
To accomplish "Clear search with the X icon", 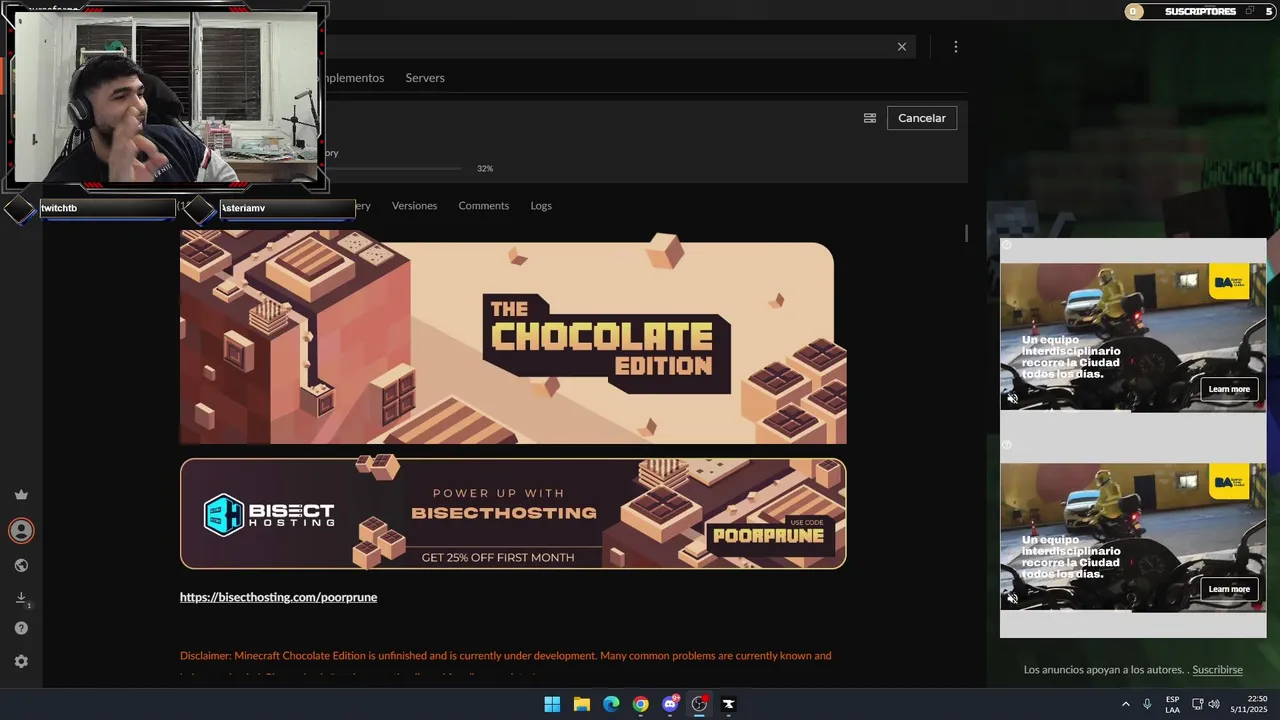I will click(902, 47).
